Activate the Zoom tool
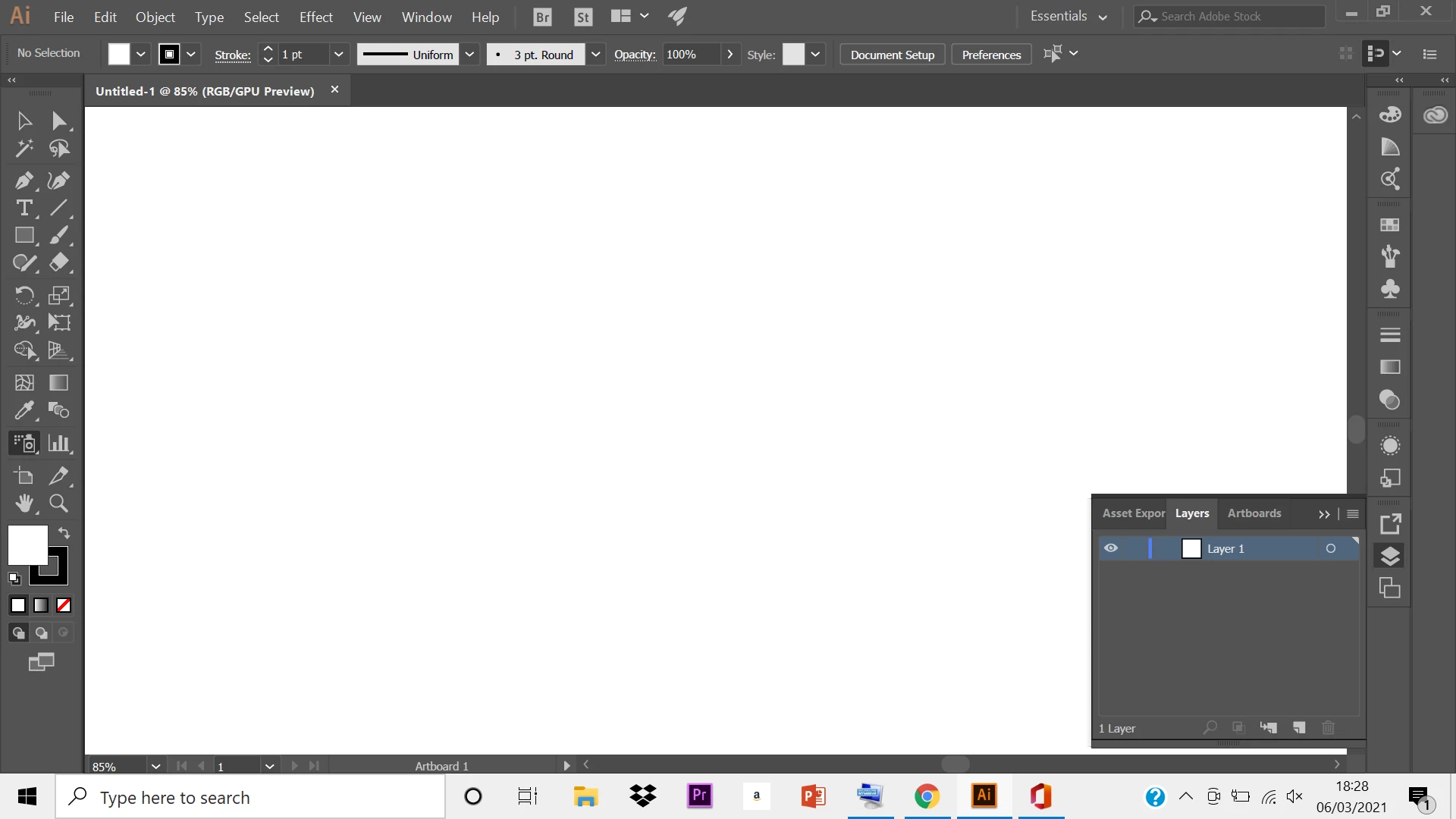Image resolution: width=1456 pixels, height=819 pixels. pyautogui.click(x=58, y=504)
